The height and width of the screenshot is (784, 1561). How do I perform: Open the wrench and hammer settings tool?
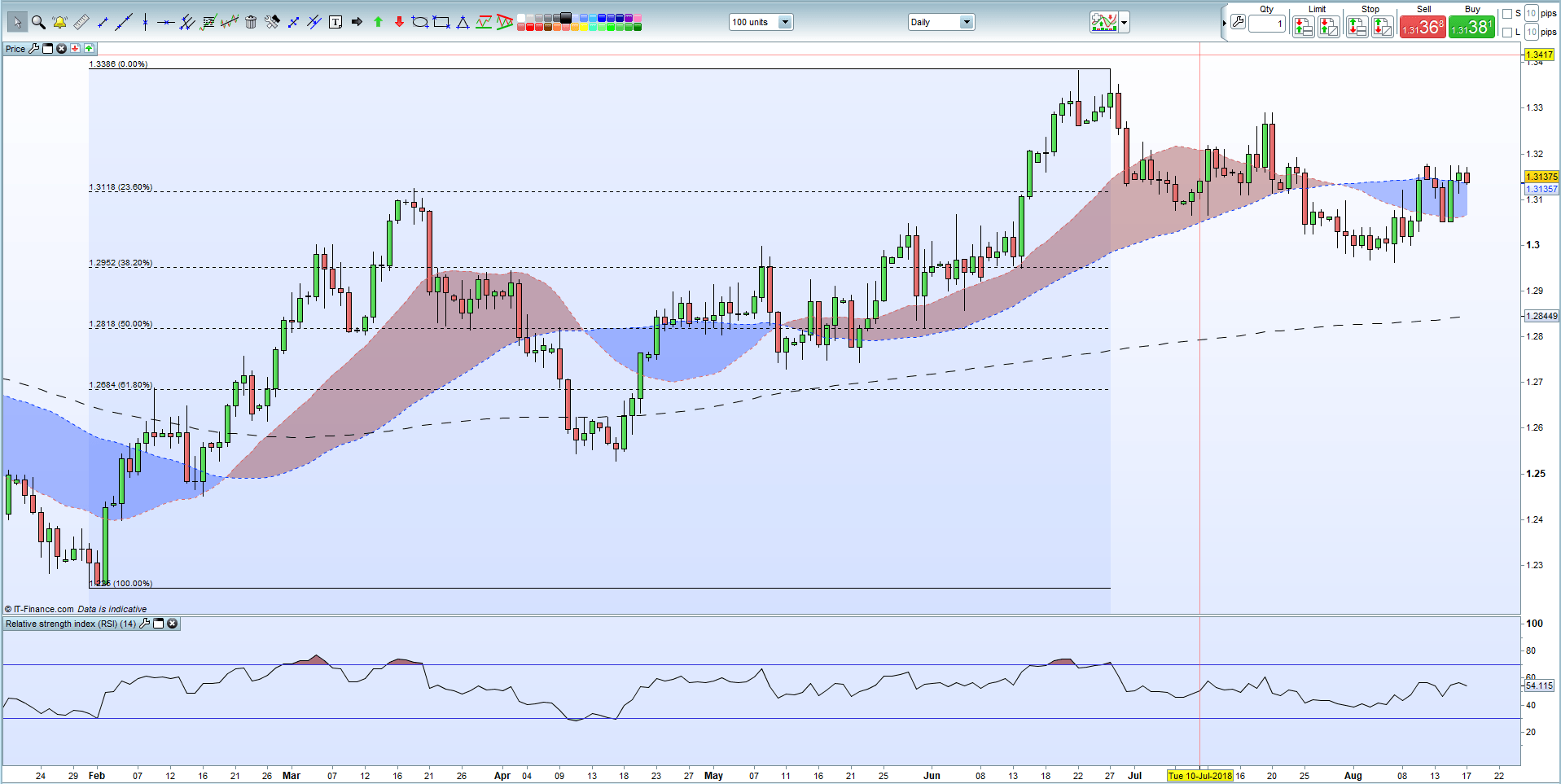(272, 22)
